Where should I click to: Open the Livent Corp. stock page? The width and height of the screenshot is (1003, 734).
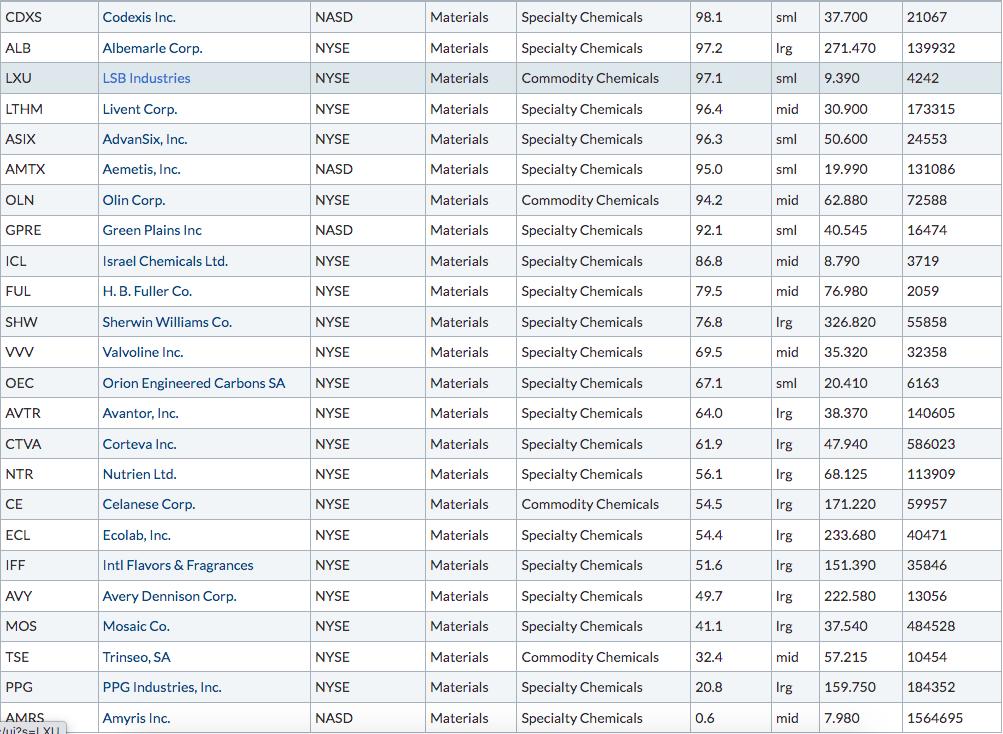(x=139, y=109)
